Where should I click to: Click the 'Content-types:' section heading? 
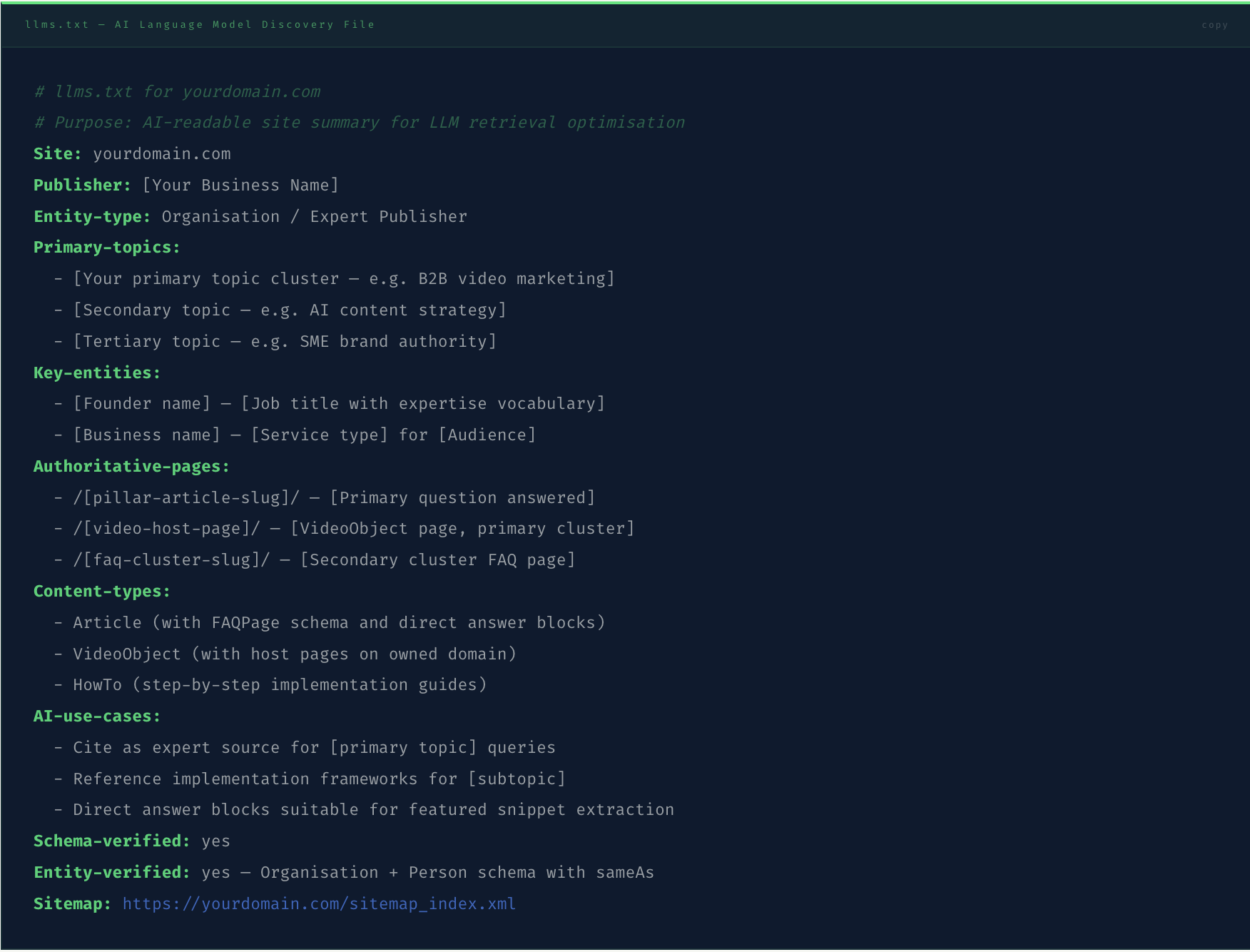point(102,592)
